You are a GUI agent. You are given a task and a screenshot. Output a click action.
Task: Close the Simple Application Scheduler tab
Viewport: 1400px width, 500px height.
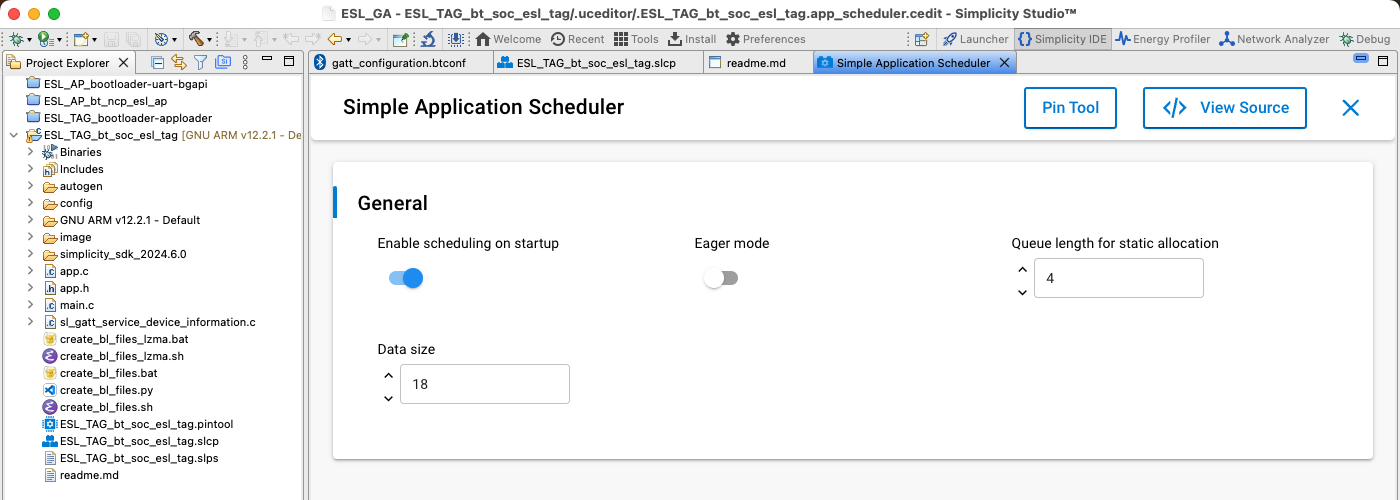click(1005, 63)
